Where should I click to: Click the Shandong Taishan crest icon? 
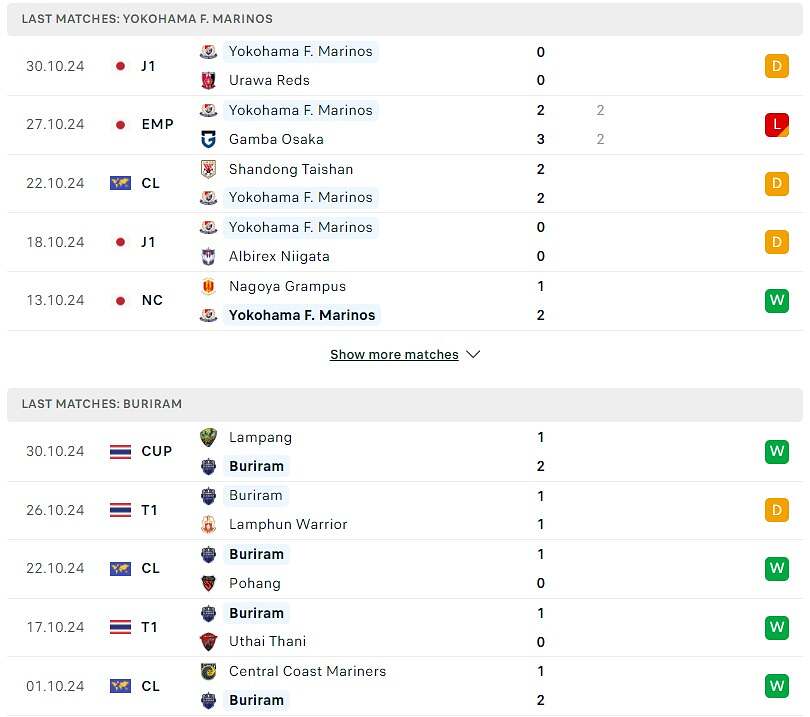208,169
